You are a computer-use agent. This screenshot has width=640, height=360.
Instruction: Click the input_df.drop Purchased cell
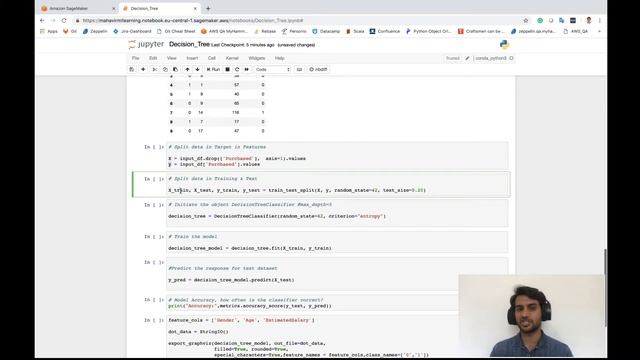coord(337,156)
